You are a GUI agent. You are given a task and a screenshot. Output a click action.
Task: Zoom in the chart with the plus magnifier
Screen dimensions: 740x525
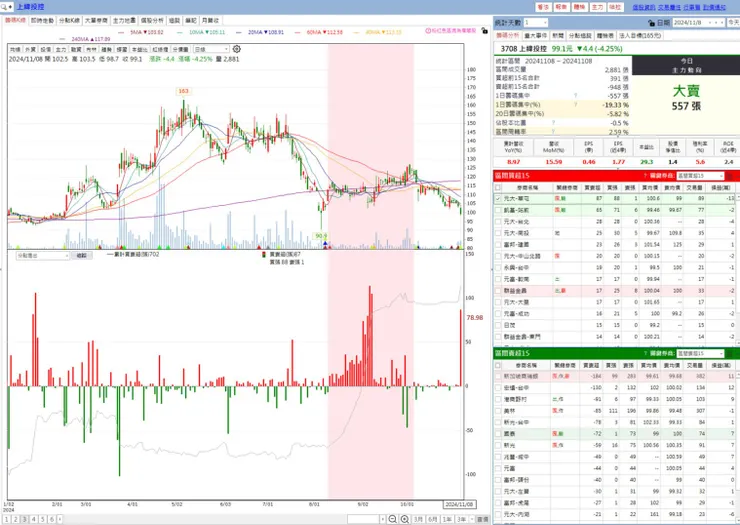404,519
